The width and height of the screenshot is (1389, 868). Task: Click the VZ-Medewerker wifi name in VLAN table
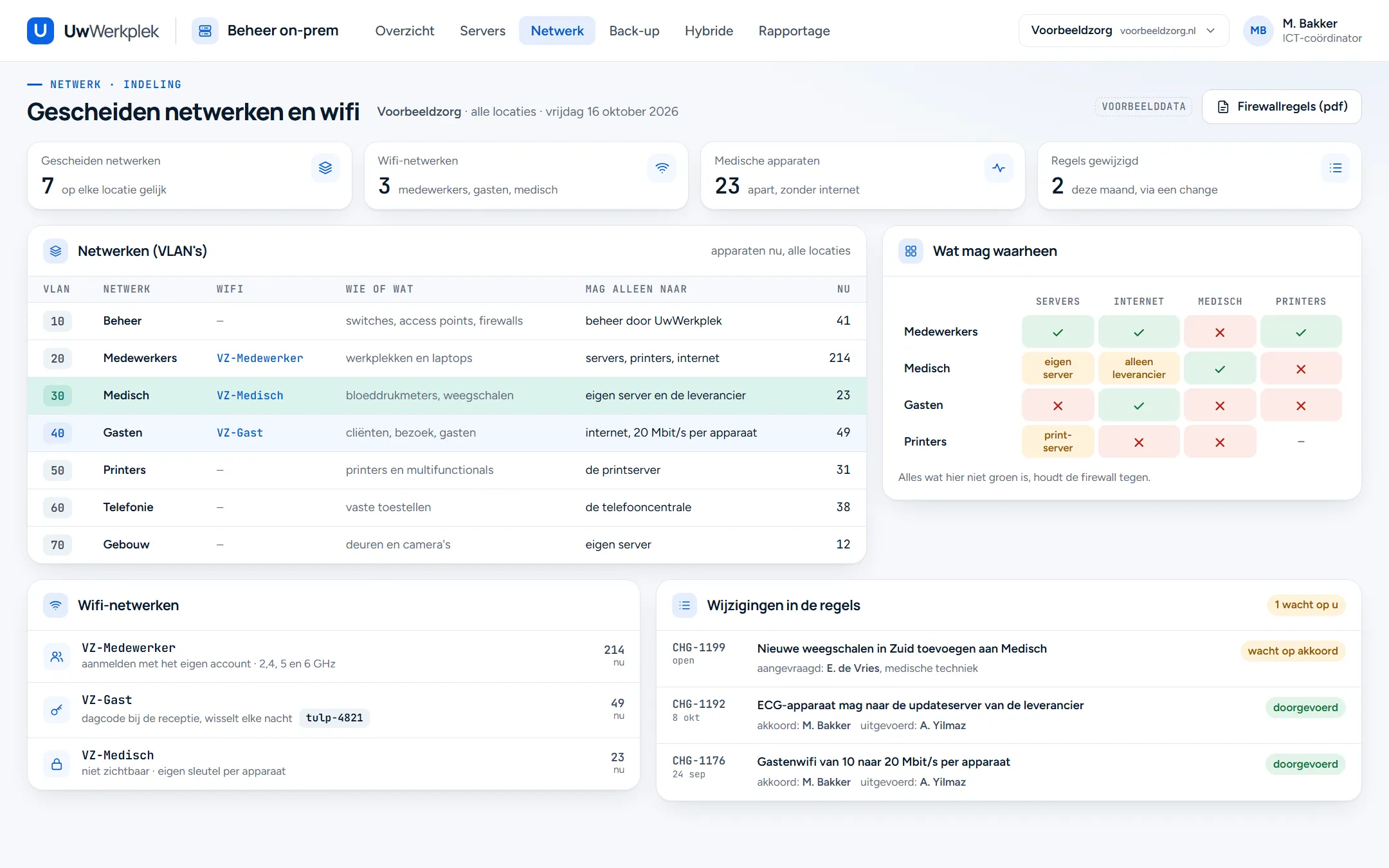pos(260,358)
